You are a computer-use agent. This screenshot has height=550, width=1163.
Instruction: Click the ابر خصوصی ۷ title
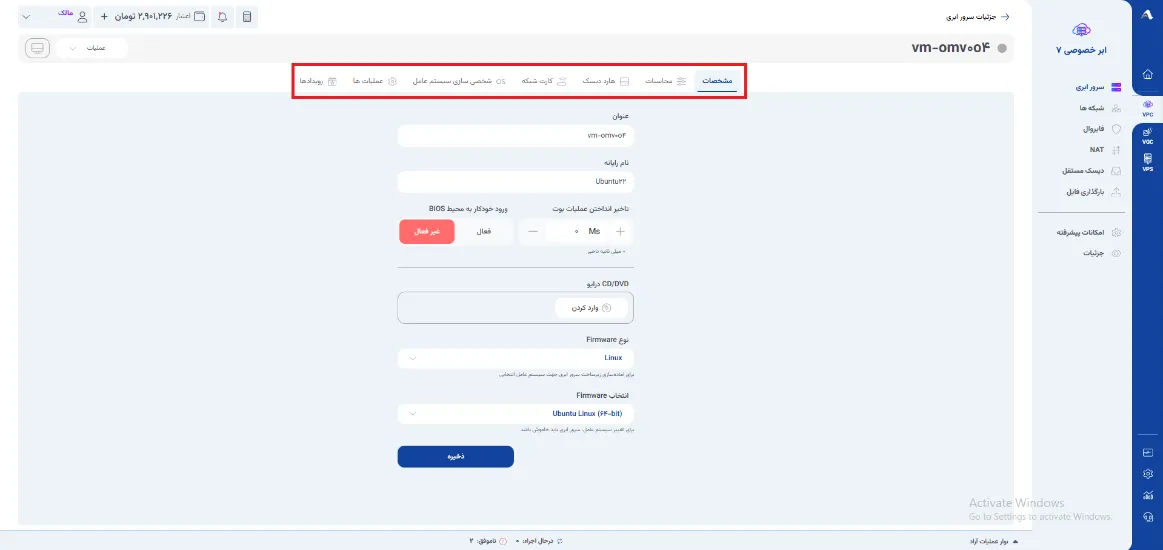click(x=1081, y=50)
